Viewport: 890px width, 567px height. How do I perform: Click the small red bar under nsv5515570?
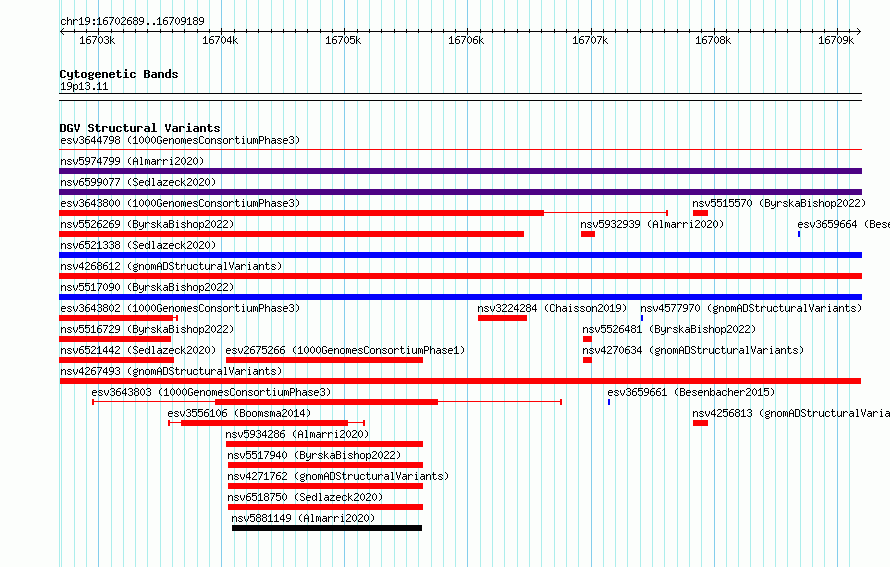(700, 213)
